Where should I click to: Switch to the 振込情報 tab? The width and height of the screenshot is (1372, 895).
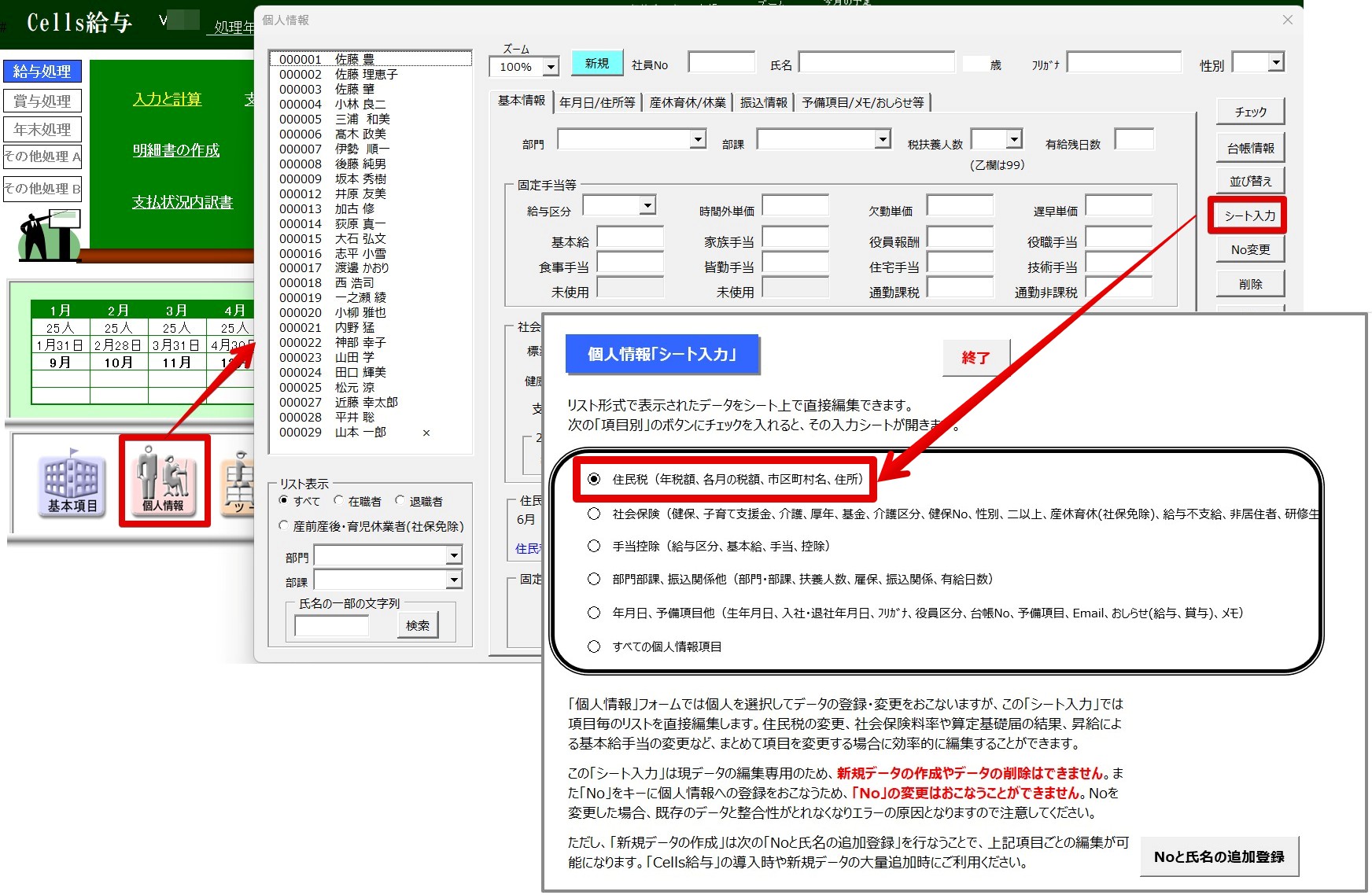click(764, 102)
